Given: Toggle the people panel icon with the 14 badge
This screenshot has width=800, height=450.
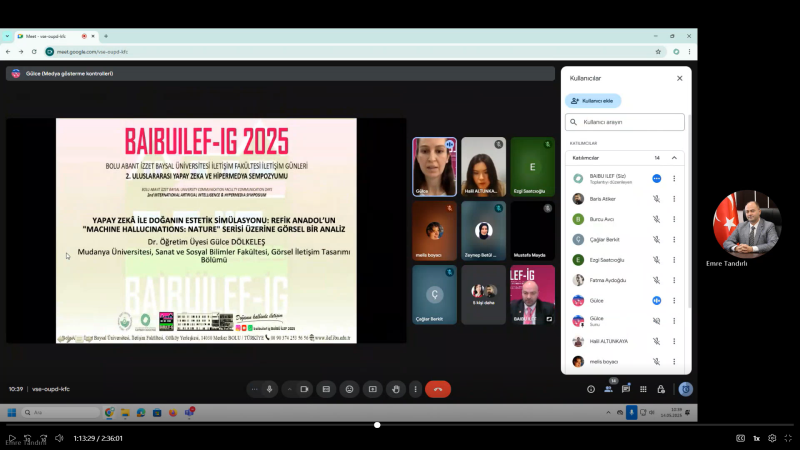Looking at the screenshot, I should click(x=609, y=388).
